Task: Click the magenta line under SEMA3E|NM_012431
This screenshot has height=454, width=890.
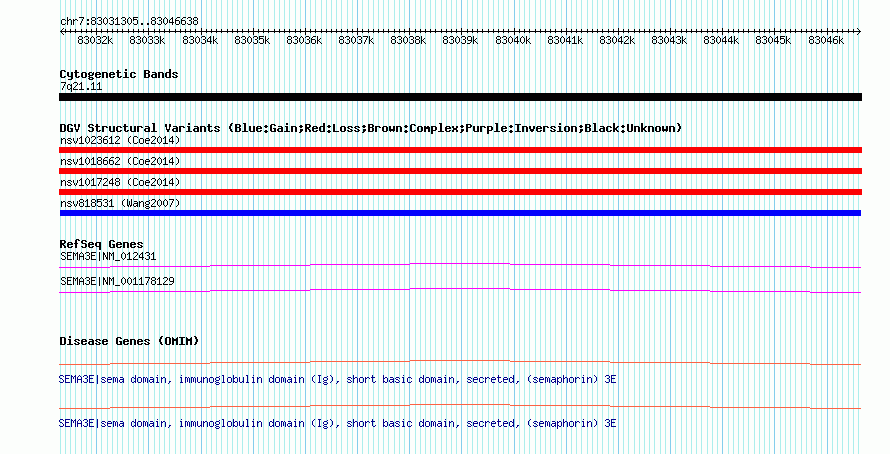Action: coord(460,266)
